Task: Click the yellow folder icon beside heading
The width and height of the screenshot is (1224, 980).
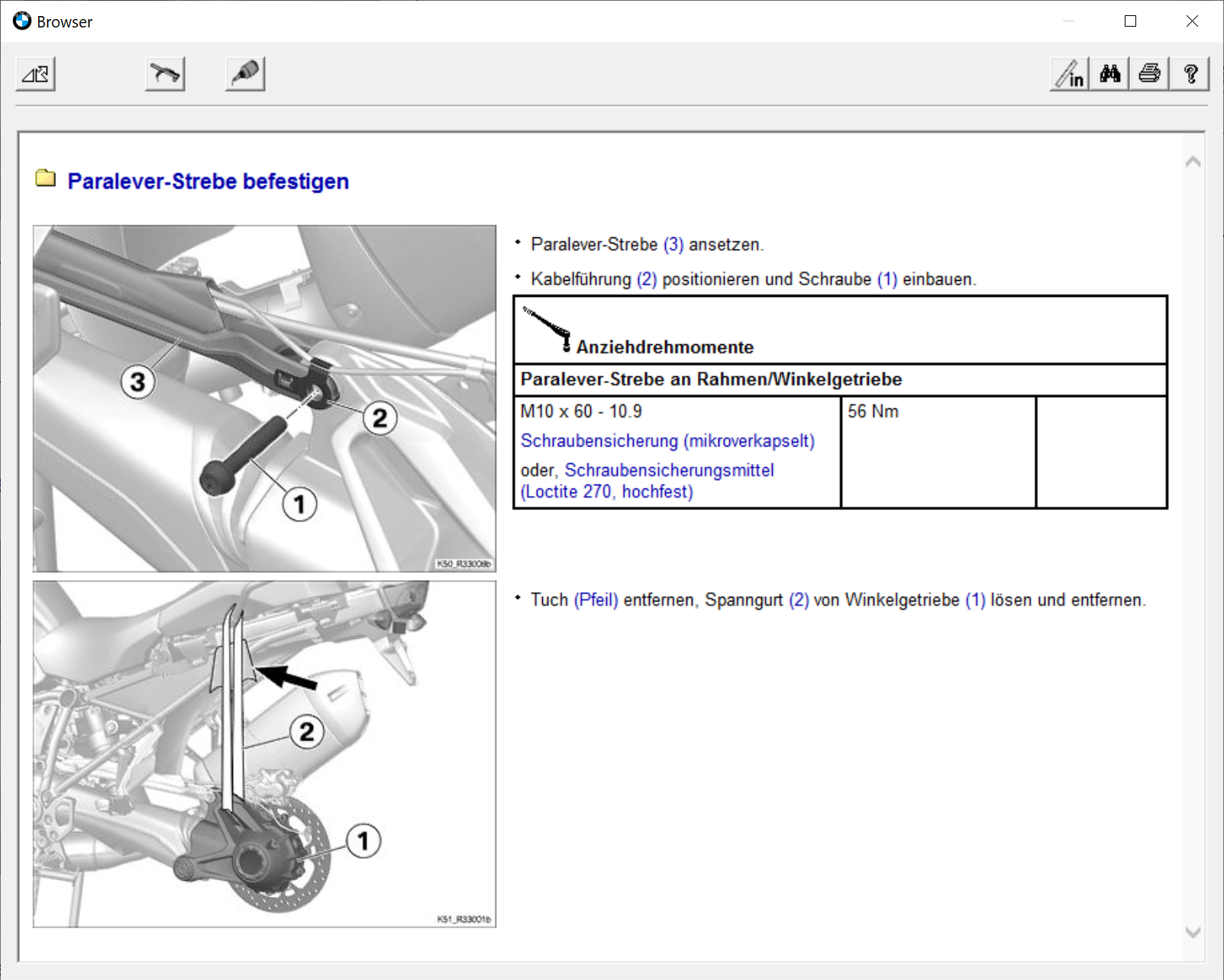Action: point(46,179)
